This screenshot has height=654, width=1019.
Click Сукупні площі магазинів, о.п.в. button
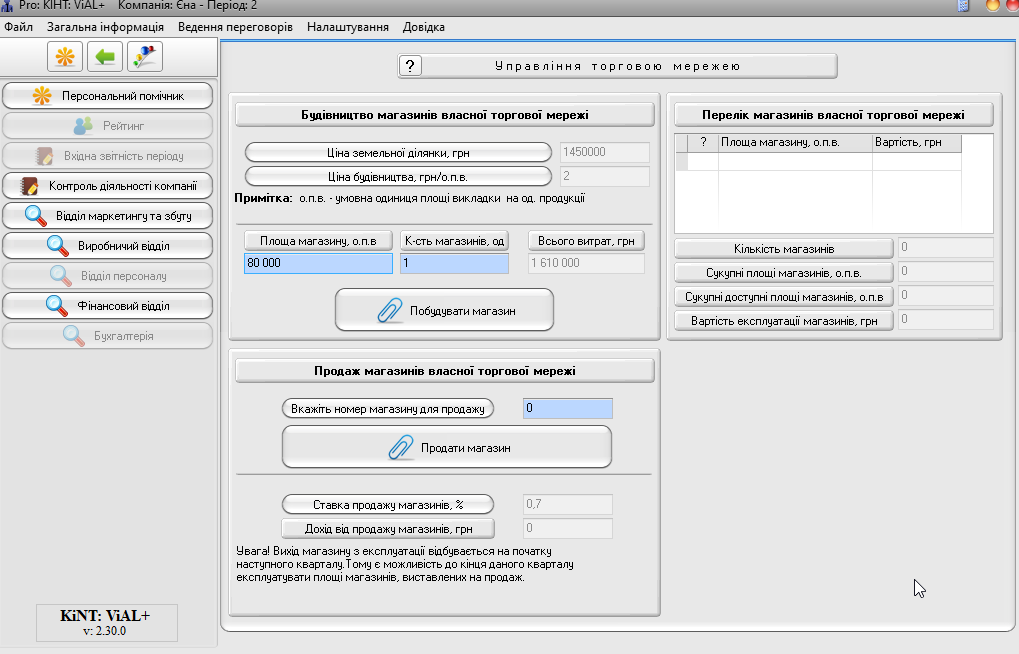[x=784, y=272]
